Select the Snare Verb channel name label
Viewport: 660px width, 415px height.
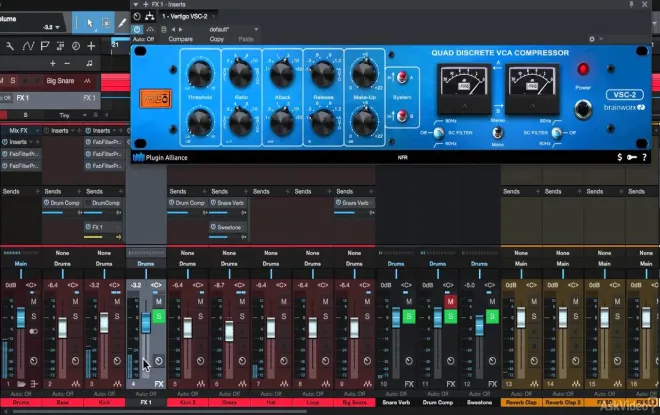tap(396, 402)
